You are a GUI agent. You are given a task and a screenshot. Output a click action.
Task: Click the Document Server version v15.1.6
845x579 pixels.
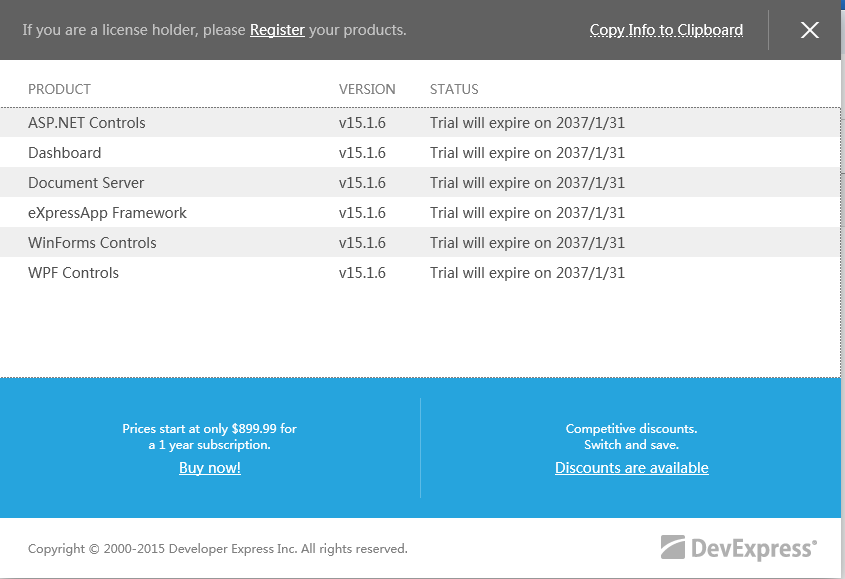(x=362, y=183)
